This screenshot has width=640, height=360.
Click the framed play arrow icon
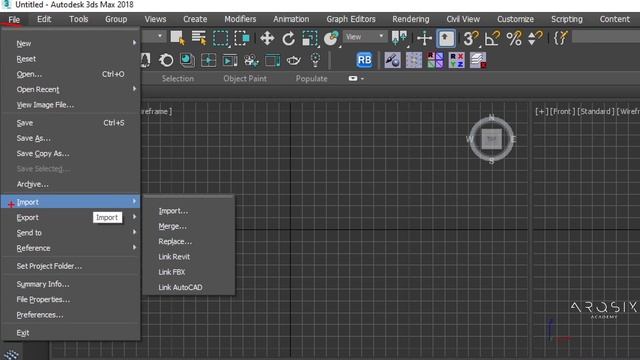[x=230, y=60]
